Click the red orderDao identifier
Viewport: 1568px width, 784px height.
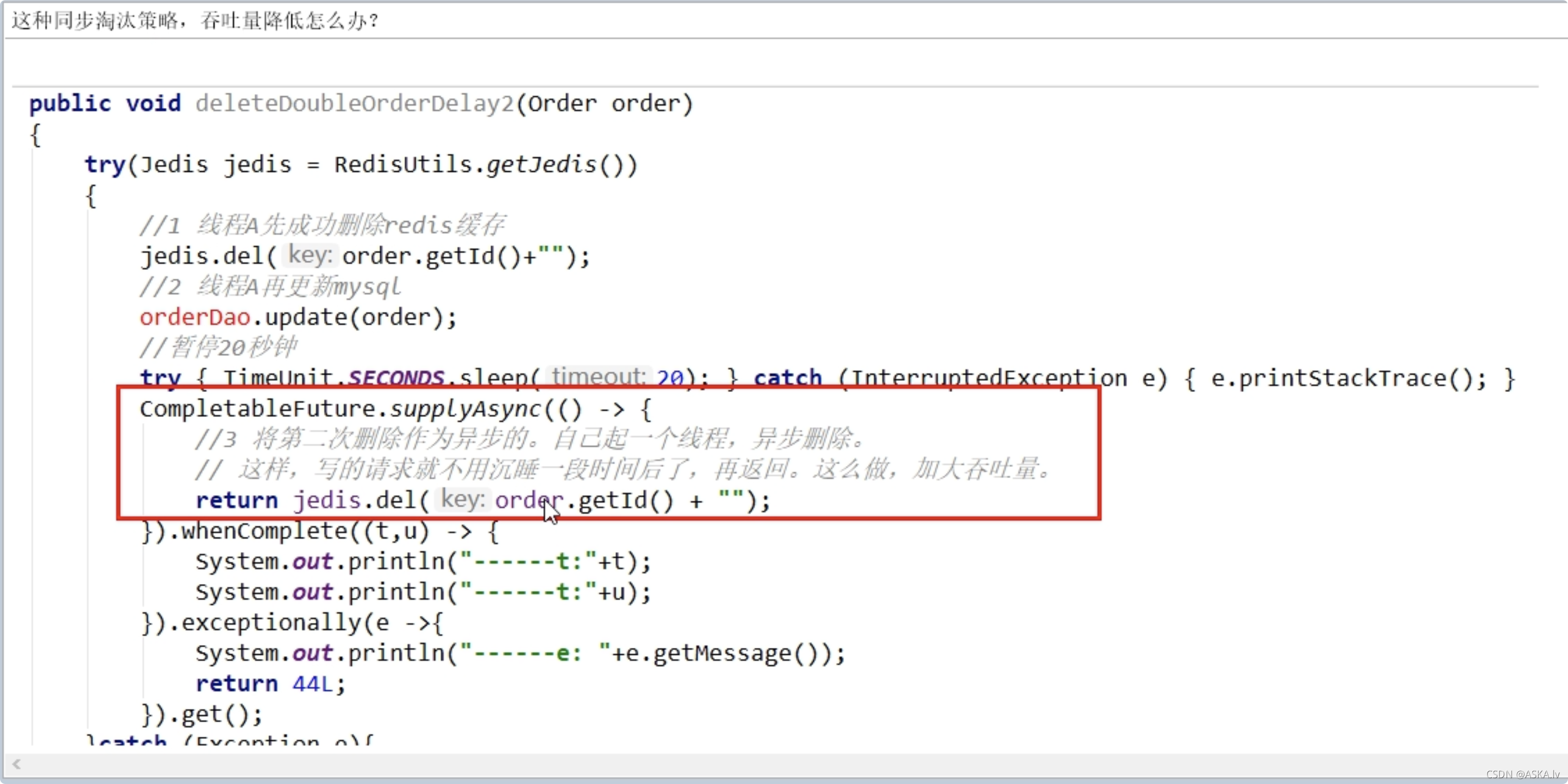pos(195,317)
